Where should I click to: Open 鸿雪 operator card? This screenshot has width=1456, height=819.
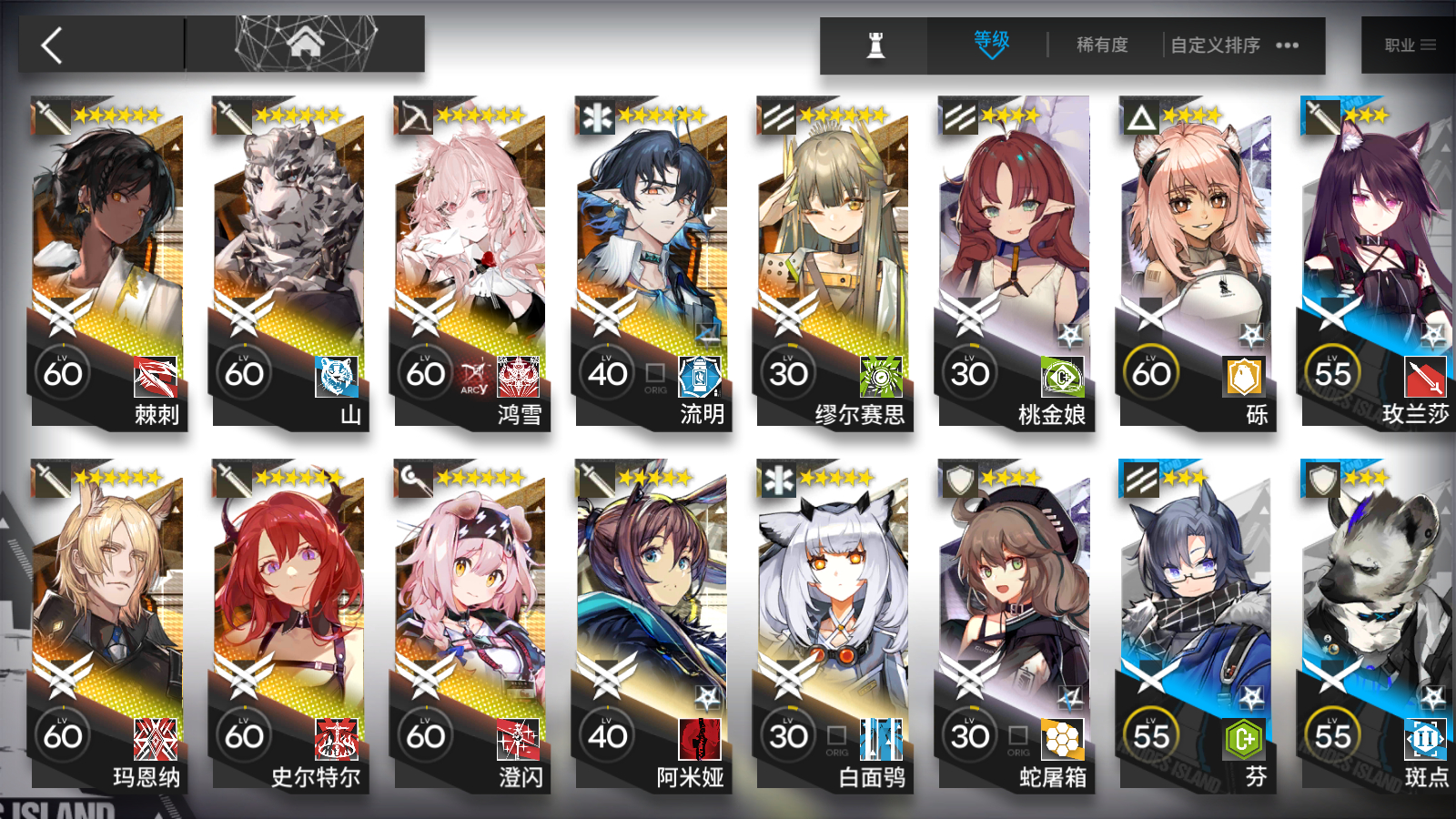pos(470,262)
